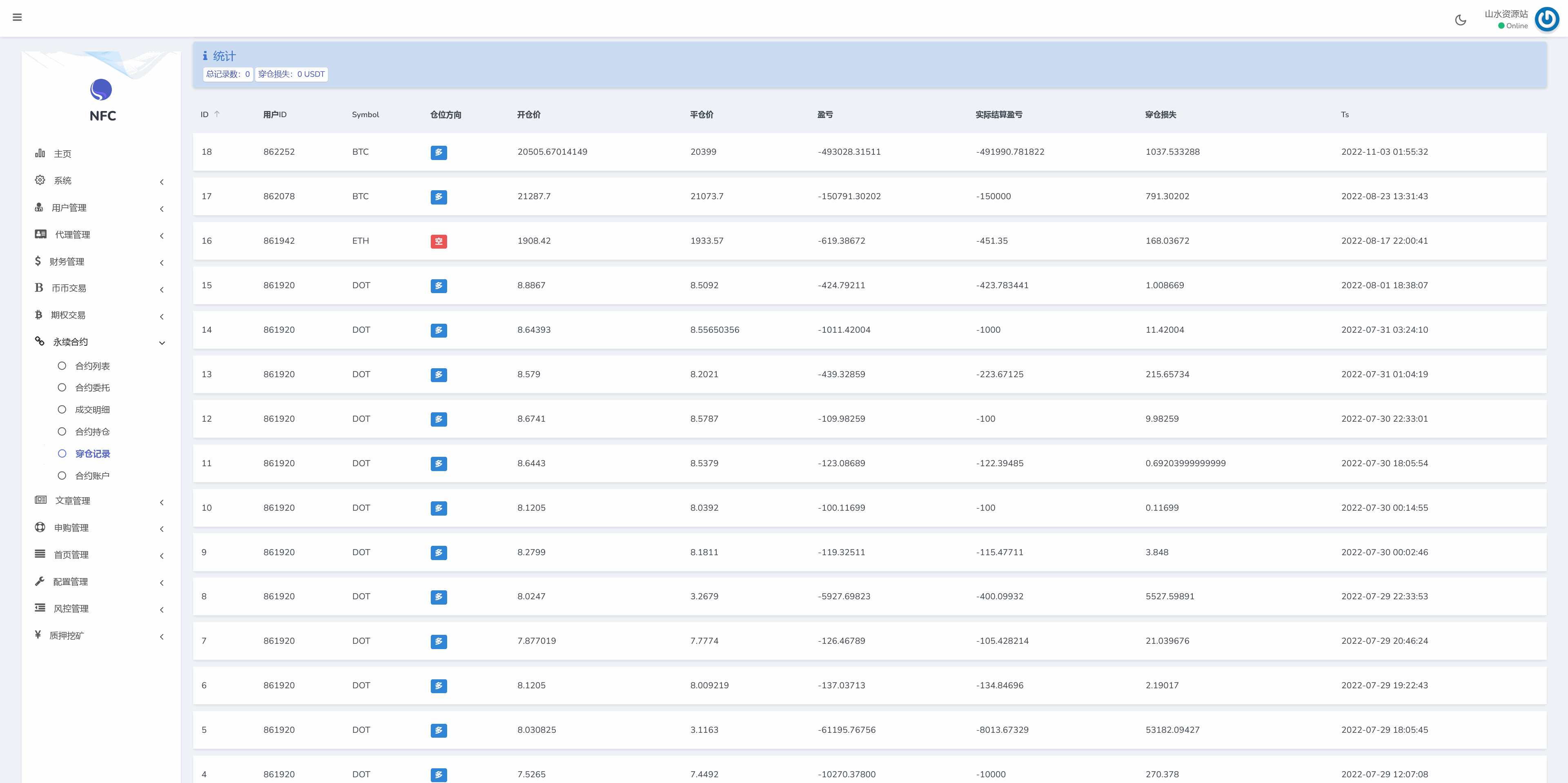
Task: Open 主页 via the home chart icon
Action: click(40, 153)
